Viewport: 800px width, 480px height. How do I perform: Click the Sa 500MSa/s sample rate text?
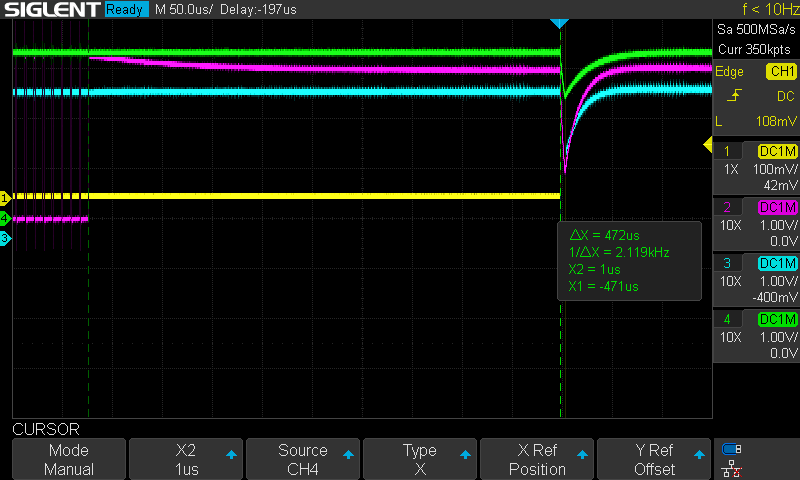pos(756,29)
